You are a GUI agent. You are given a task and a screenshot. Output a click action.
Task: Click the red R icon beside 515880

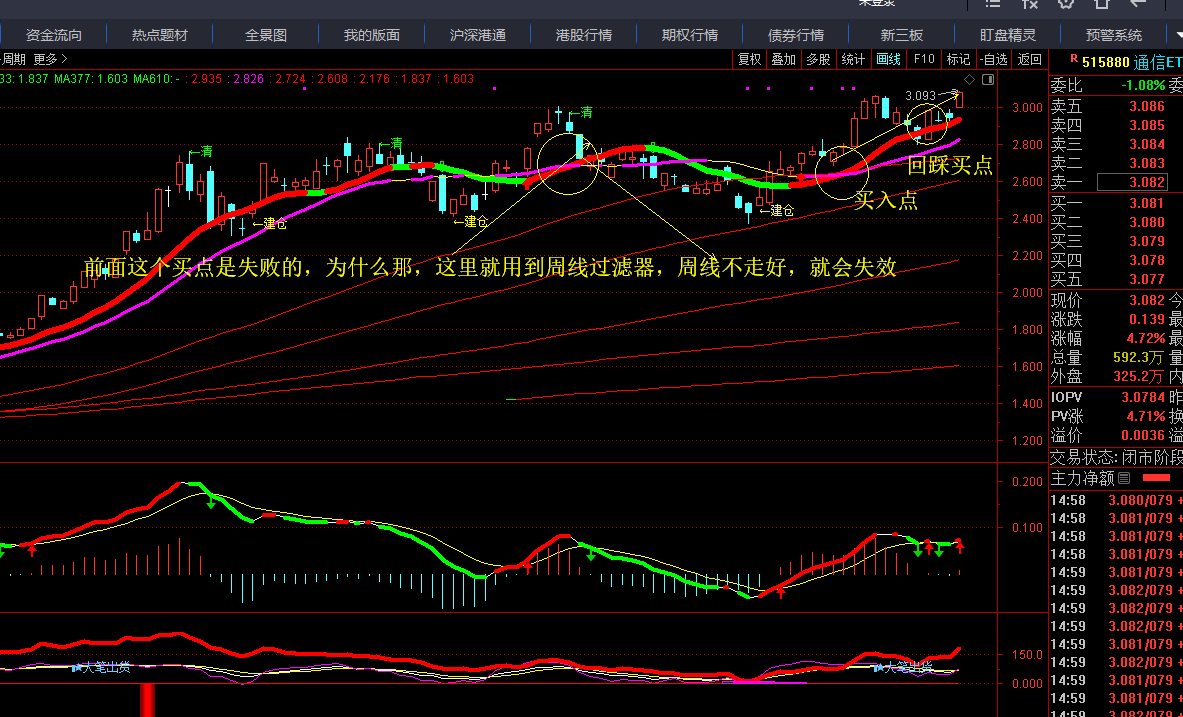tap(1074, 60)
